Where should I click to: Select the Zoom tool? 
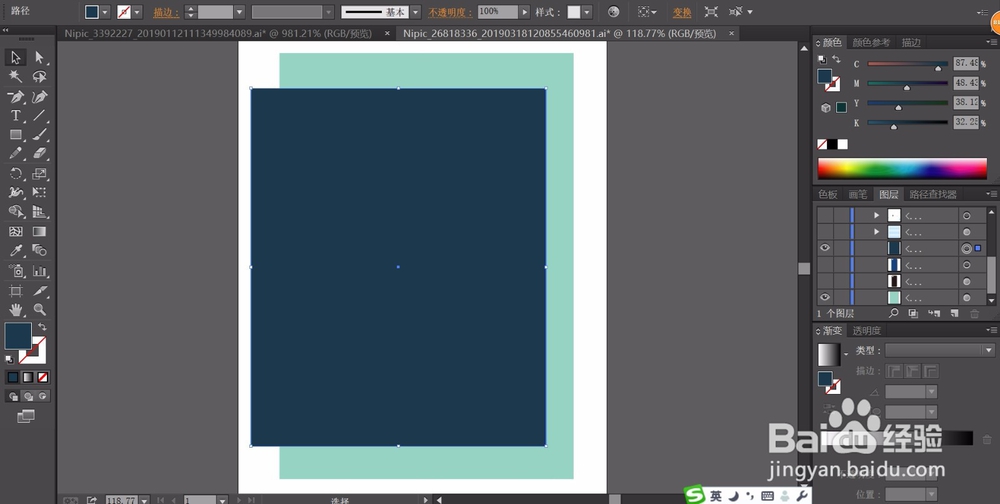(x=40, y=310)
